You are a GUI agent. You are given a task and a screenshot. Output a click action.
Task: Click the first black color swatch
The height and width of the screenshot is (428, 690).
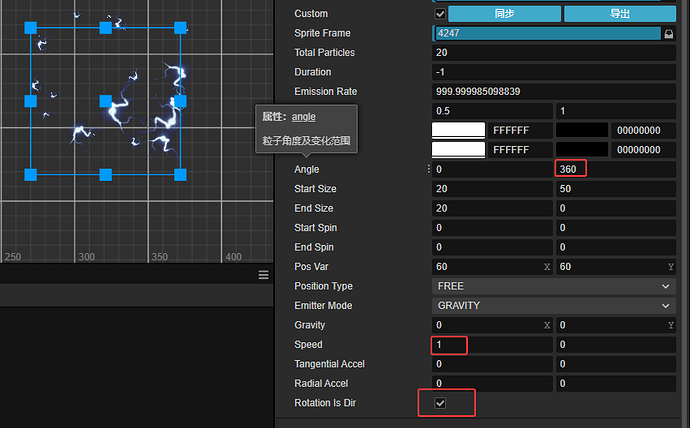[582, 130]
